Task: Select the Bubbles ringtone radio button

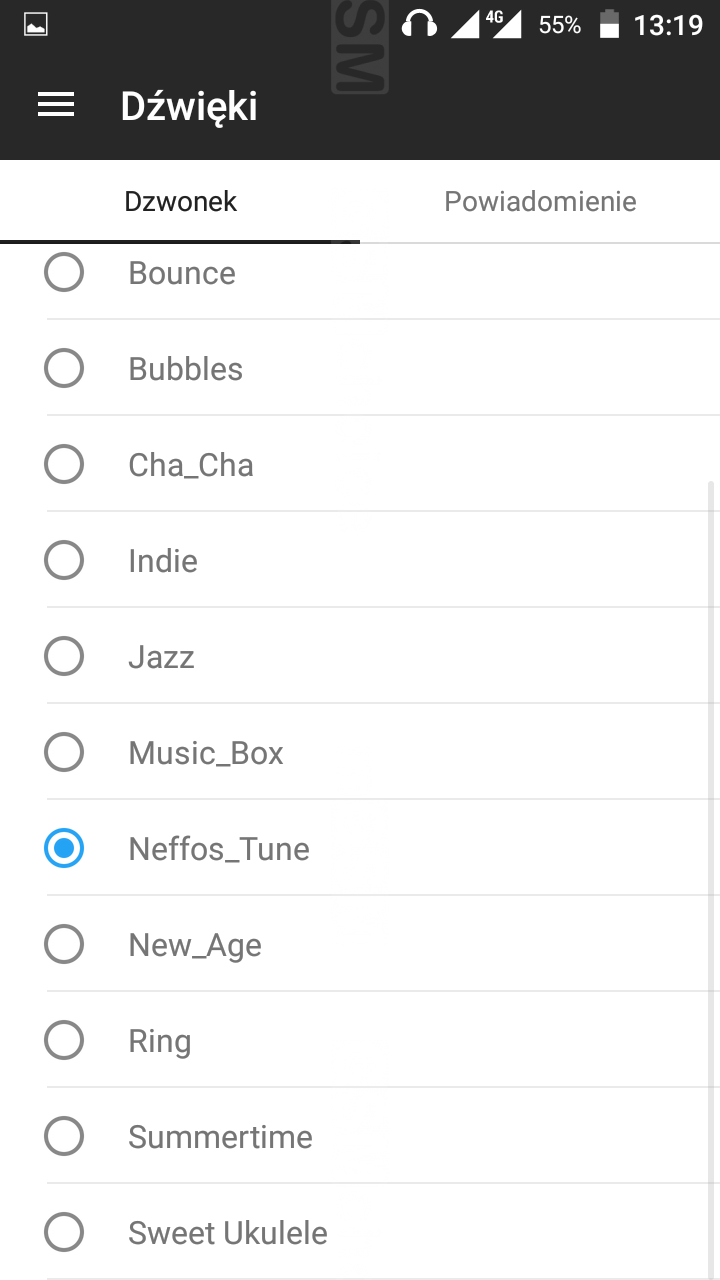Action: (x=64, y=368)
